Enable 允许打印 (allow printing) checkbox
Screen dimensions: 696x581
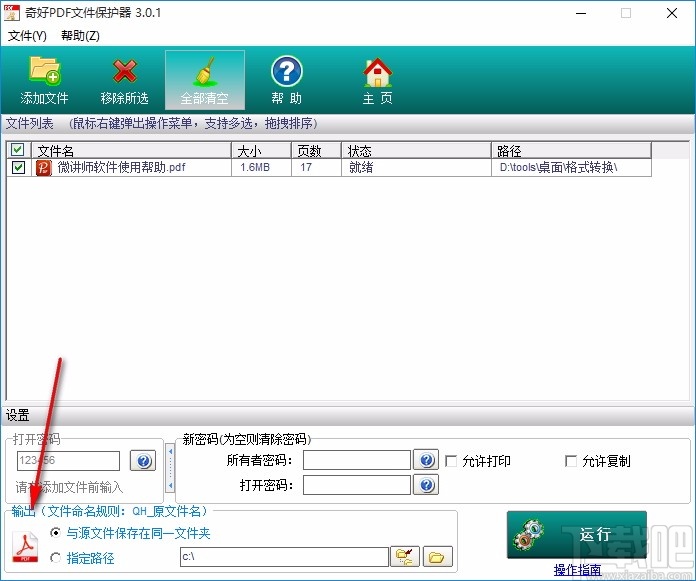coord(451,461)
